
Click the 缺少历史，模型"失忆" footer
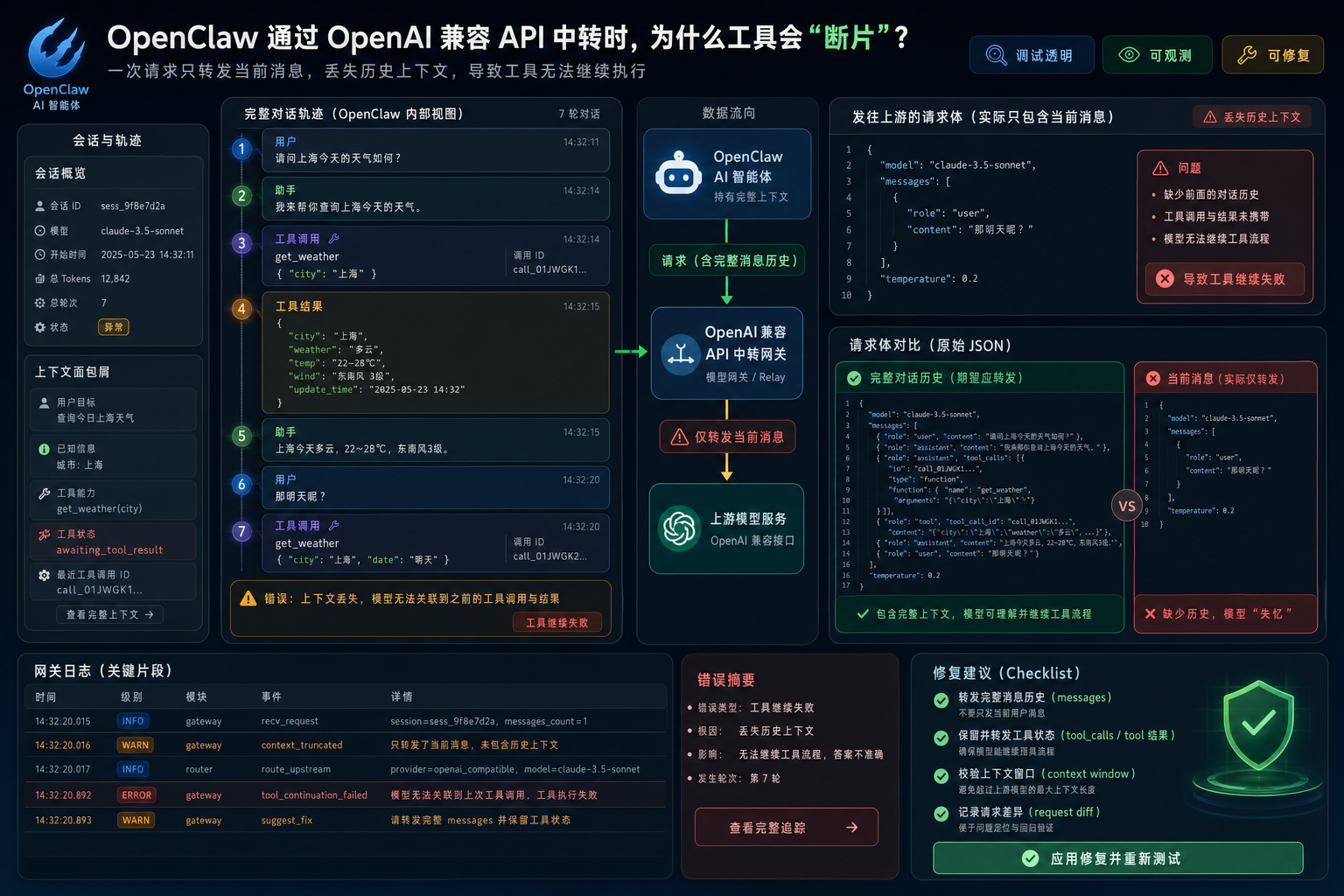(x=1227, y=614)
